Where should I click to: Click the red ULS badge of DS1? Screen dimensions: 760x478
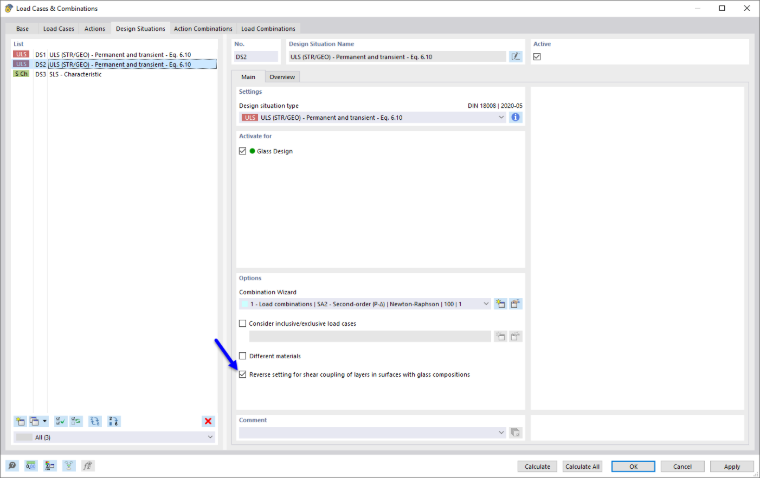coord(21,54)
